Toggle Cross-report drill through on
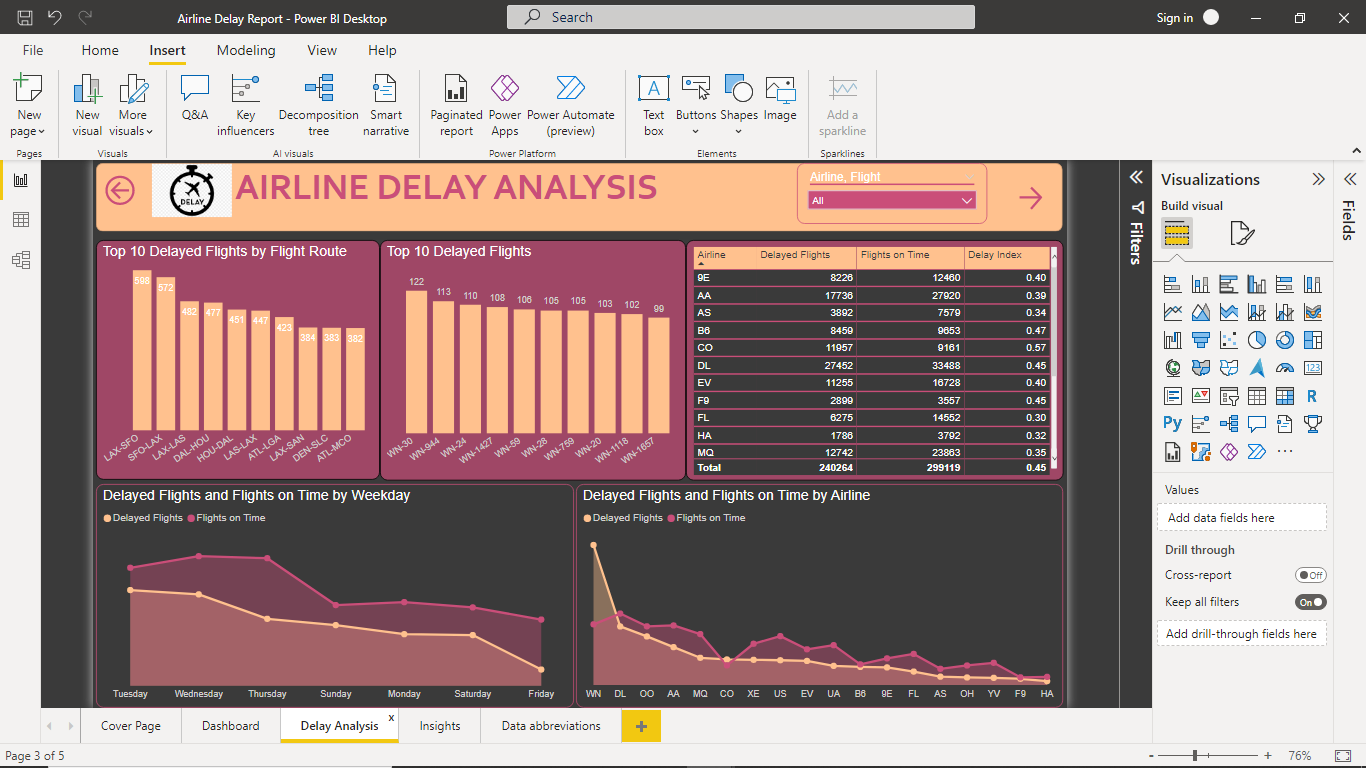Screen dimensions: 1366x768 tap(1310, 575)
